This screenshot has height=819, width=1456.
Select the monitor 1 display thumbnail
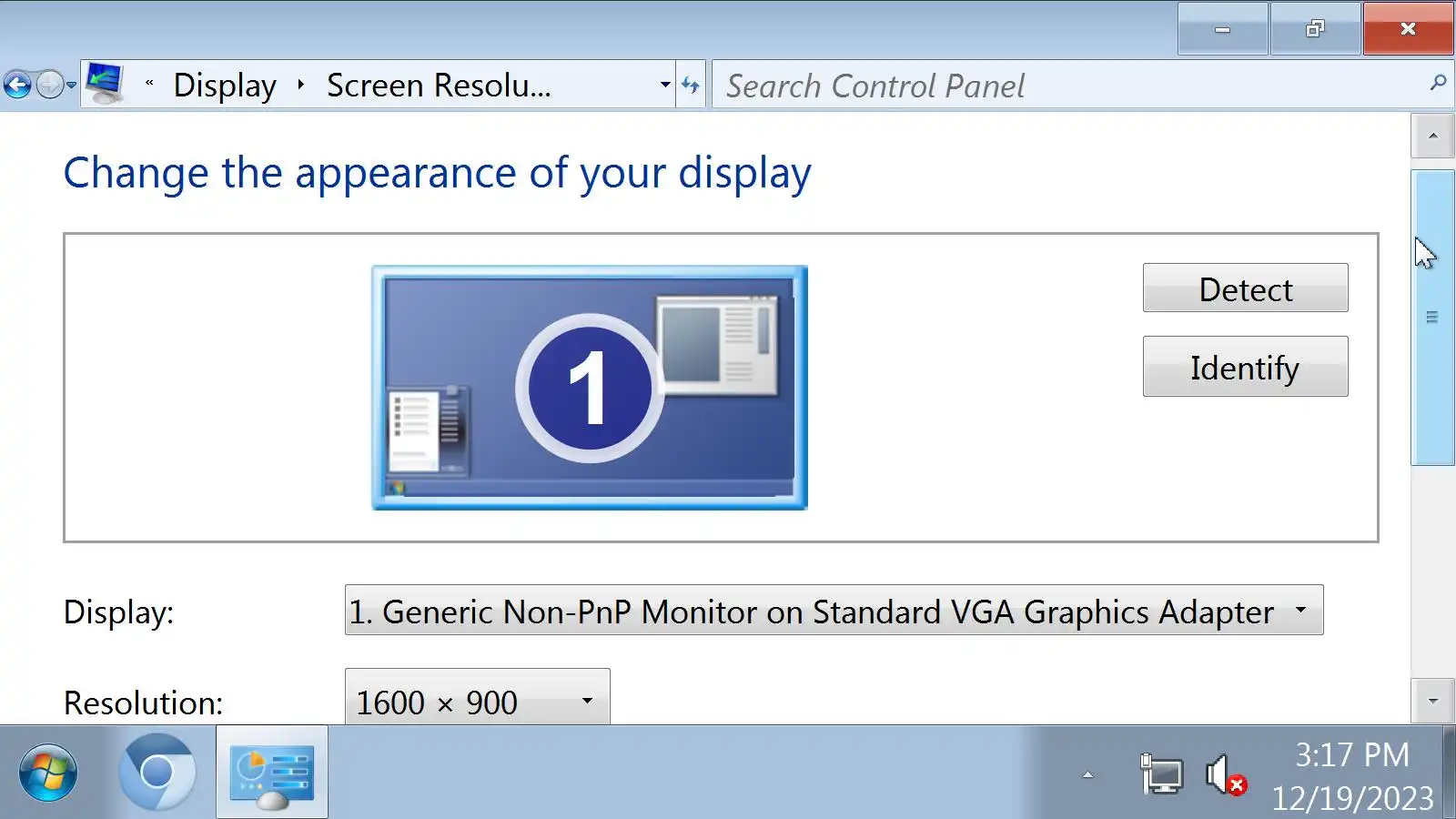point(590,388)
